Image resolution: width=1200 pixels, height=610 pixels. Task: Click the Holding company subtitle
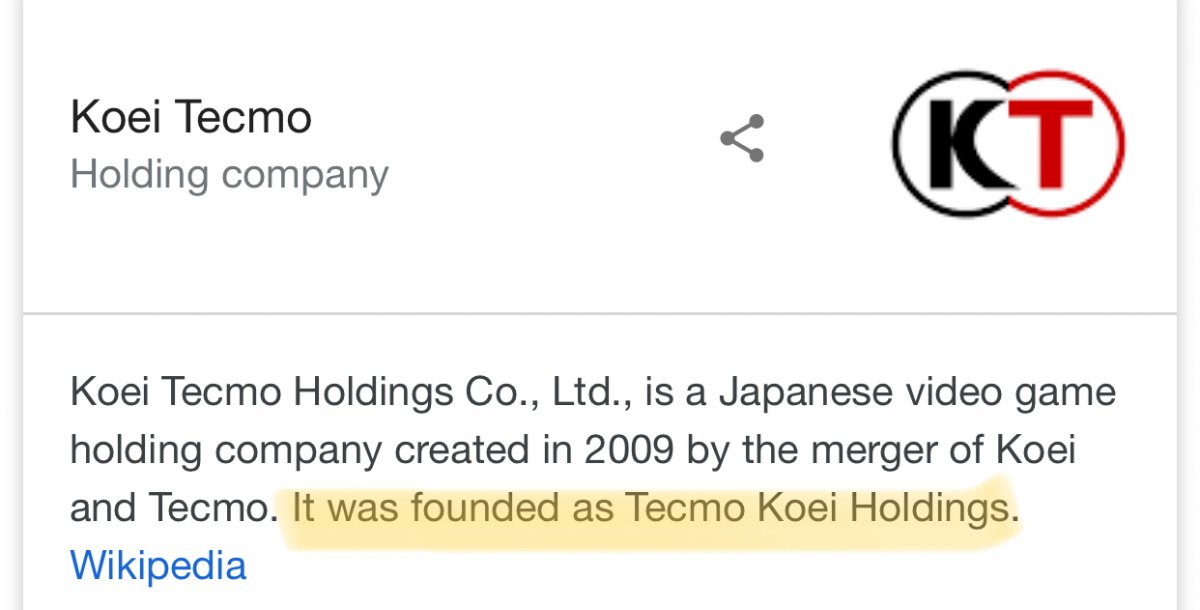pos(229,175)
